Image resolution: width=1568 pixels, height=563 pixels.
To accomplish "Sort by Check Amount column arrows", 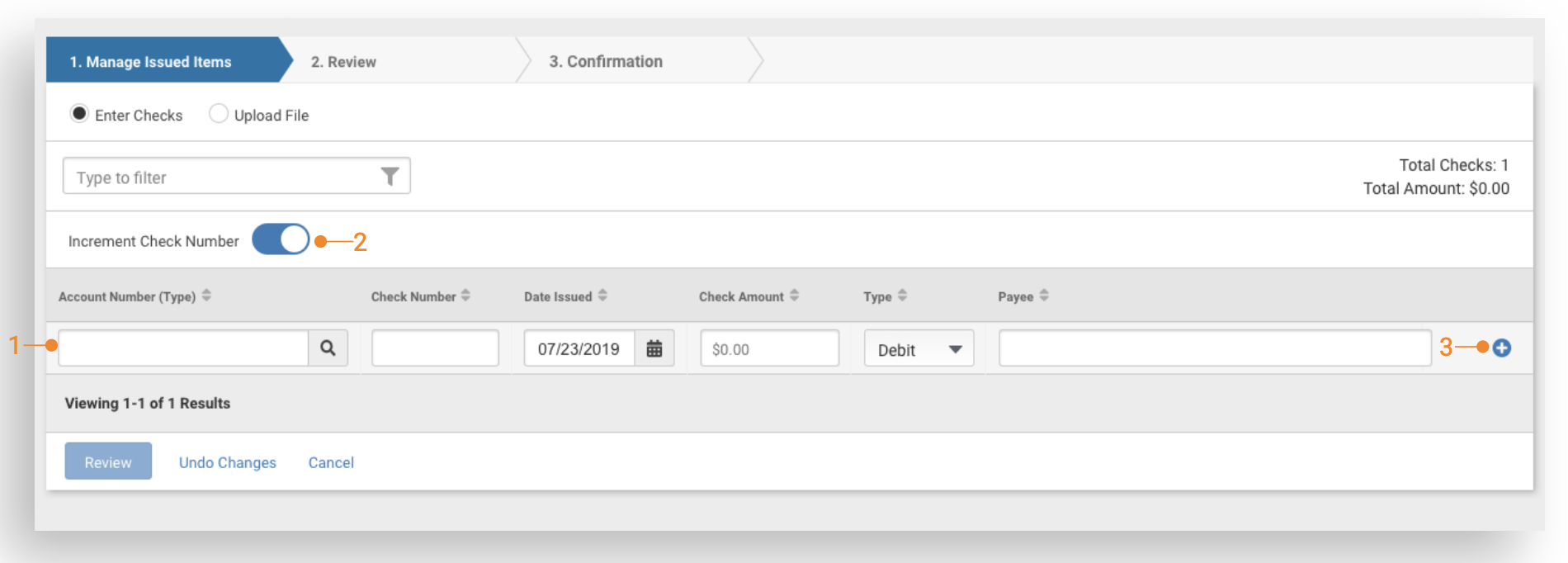I will click(x=794, y=296).
